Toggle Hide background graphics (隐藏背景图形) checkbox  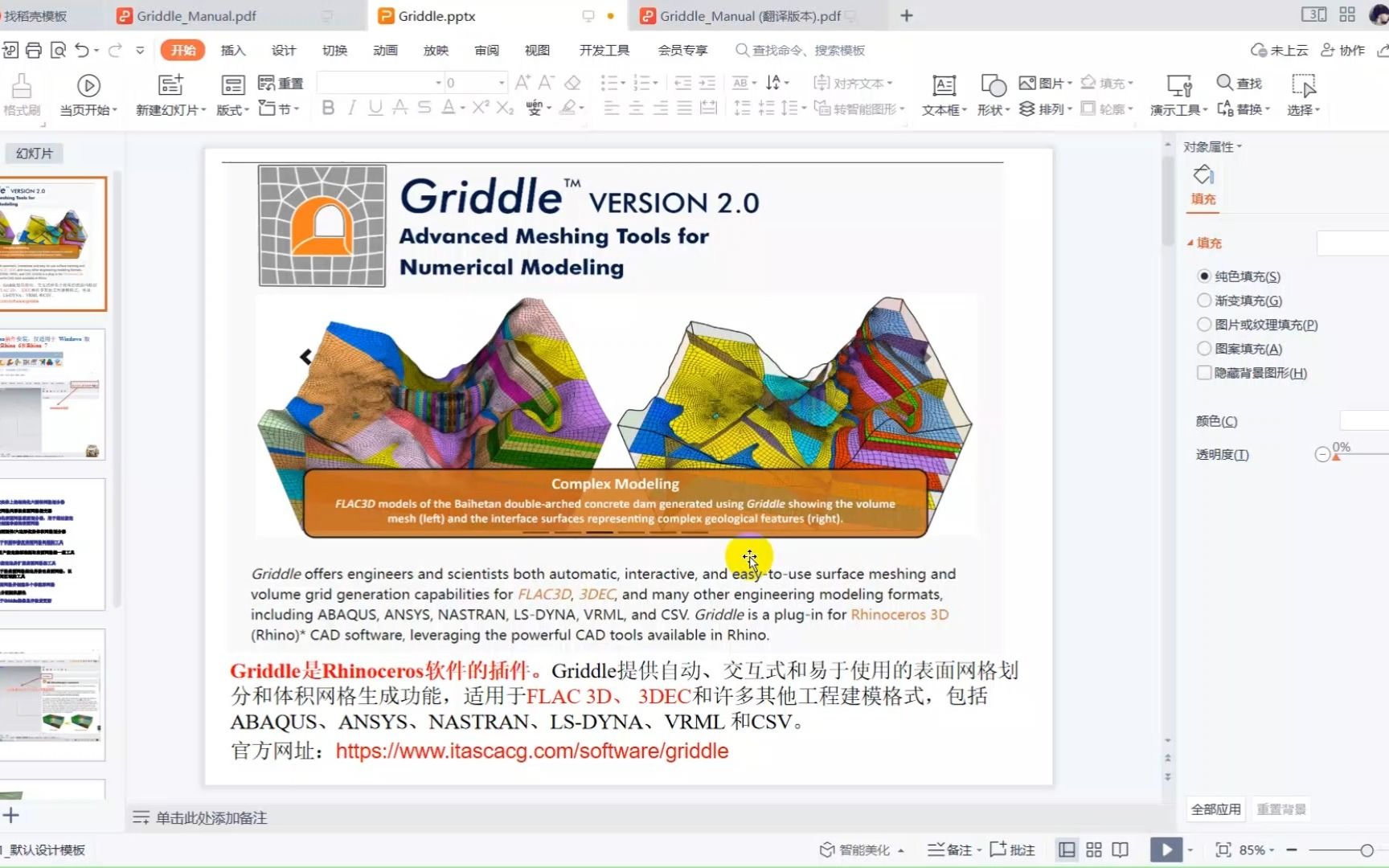point(1204,372)
